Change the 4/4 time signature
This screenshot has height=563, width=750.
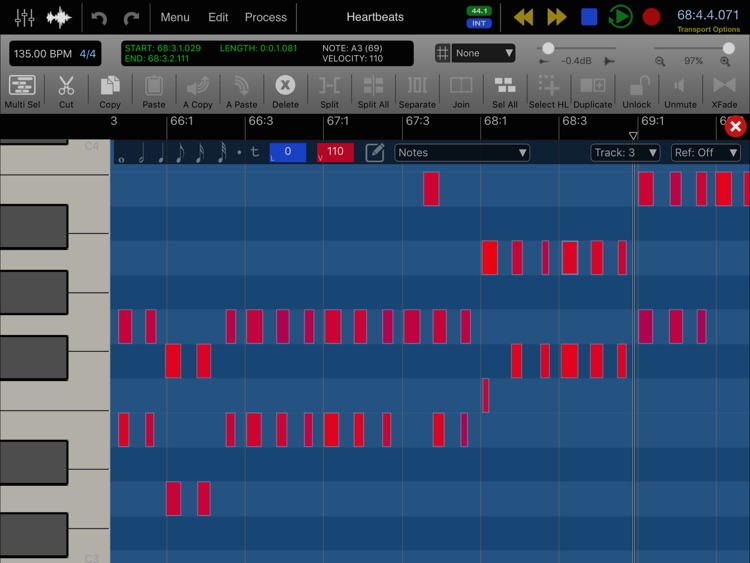point(88,54)
